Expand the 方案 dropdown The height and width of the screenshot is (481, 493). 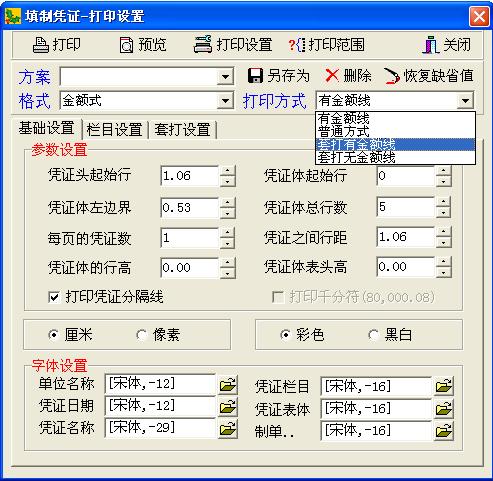(225, 77)
